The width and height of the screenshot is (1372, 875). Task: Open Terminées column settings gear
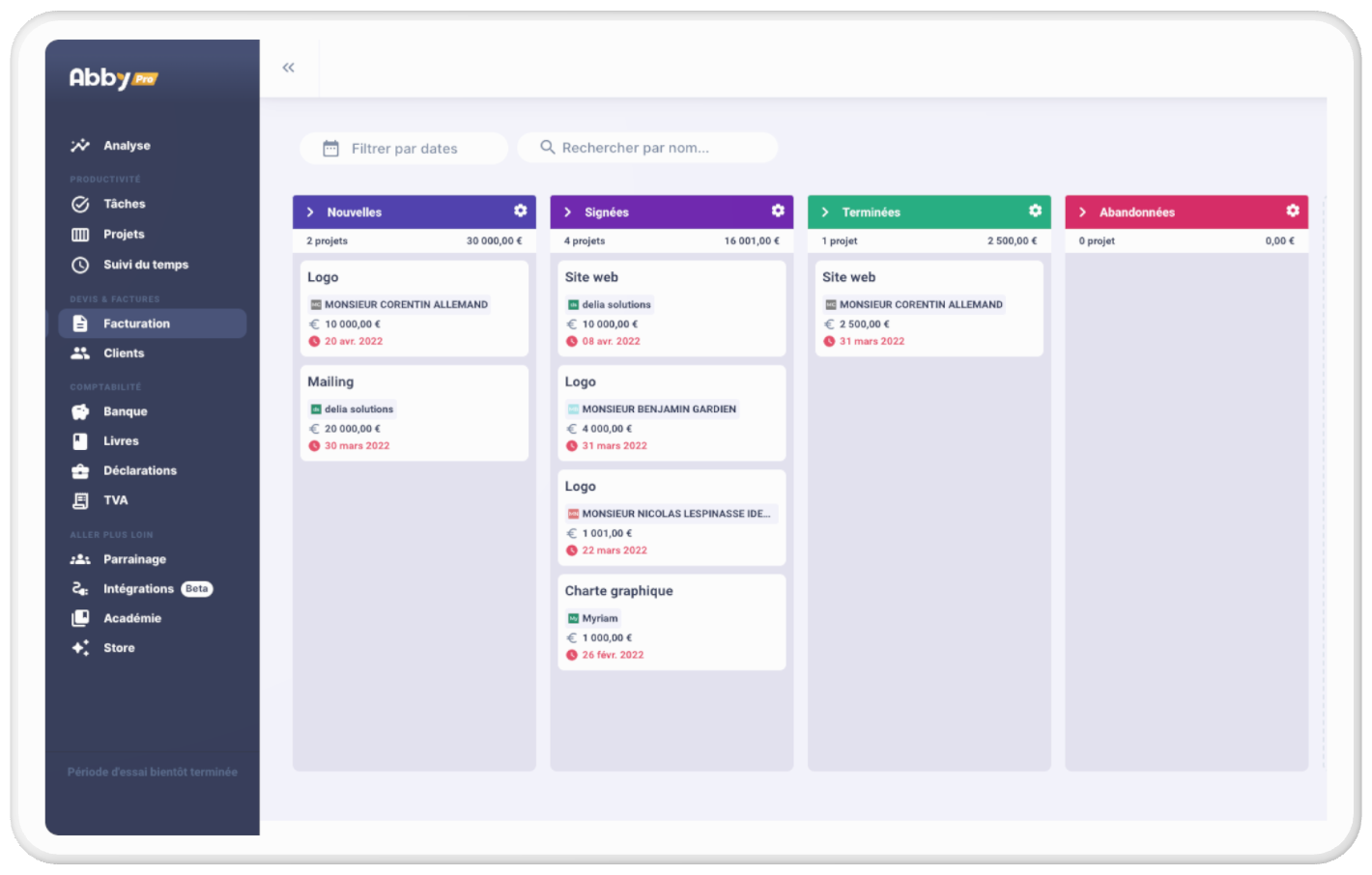[x=1035, y=211]
